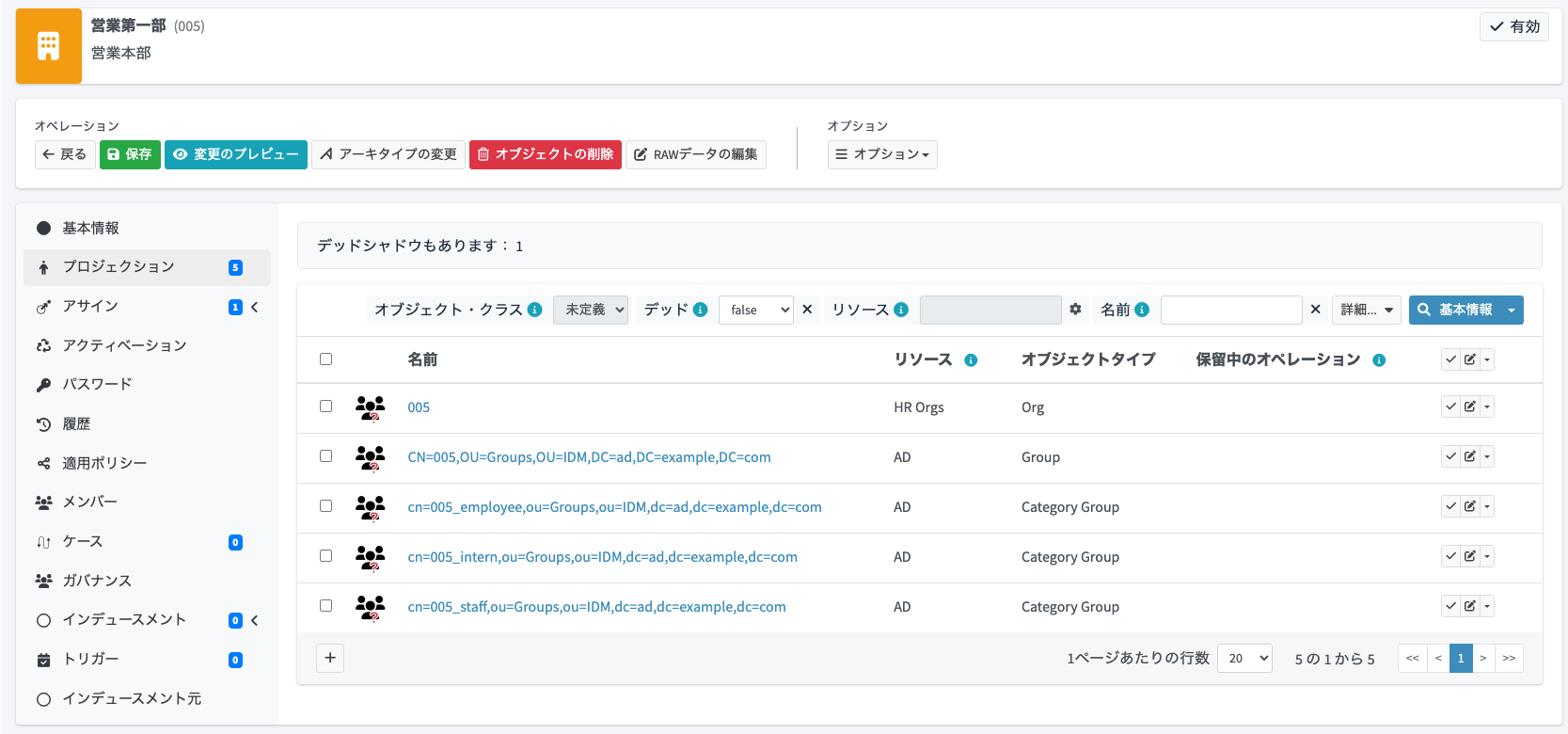Open resource filter gear settings icon
Screen dimensions: 1568x734
[1075, 310]
